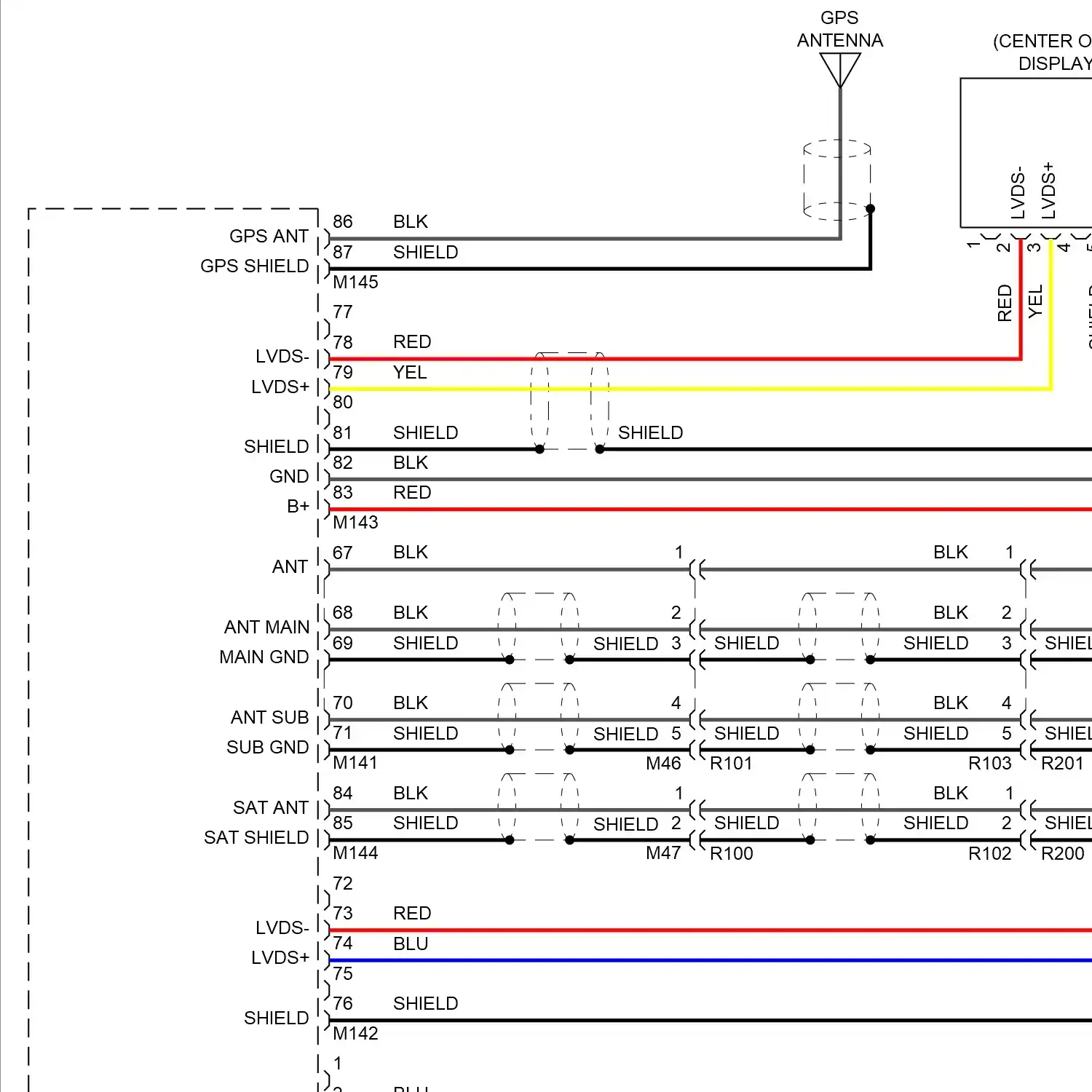Click the ANT MAIN terminal label
Screen dimensions: 1092x1092
(266, 627)
